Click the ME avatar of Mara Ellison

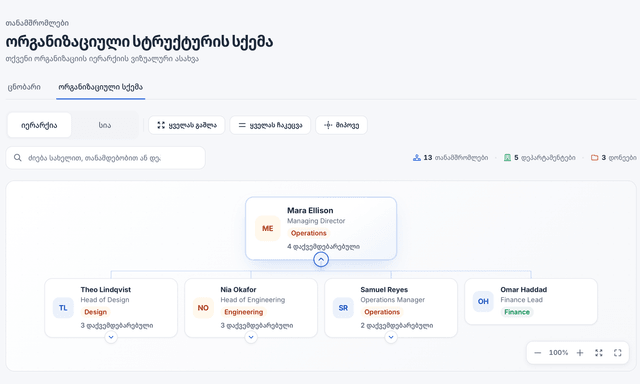(268, 229)
